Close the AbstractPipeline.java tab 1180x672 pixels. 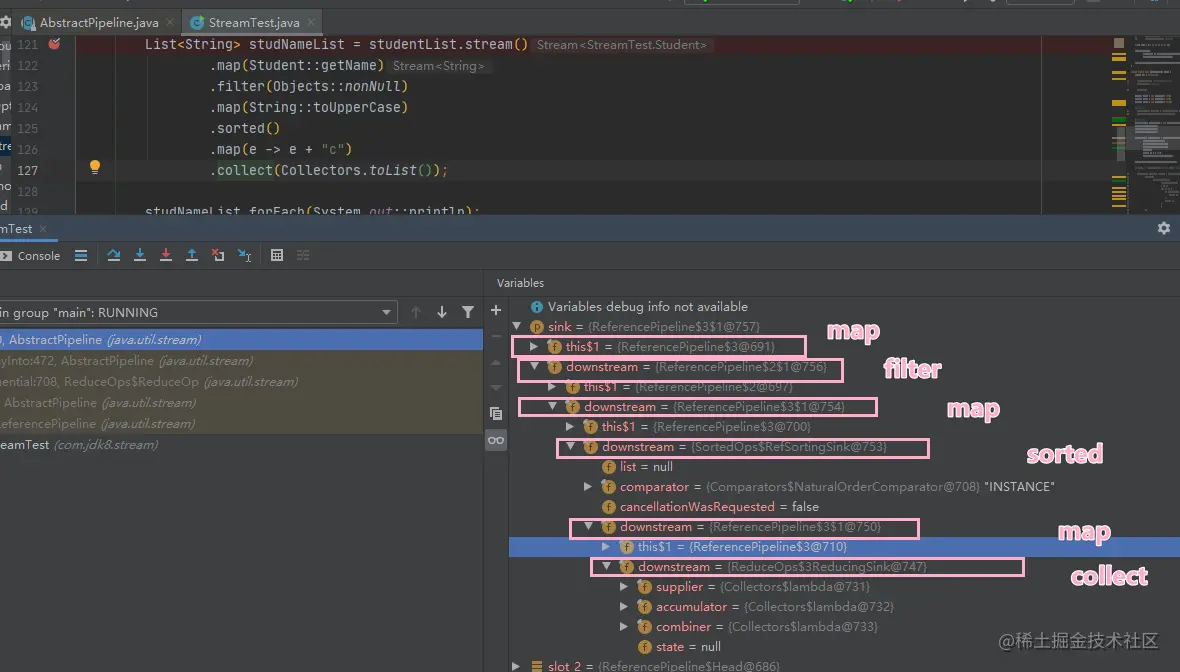coord(170,23)
